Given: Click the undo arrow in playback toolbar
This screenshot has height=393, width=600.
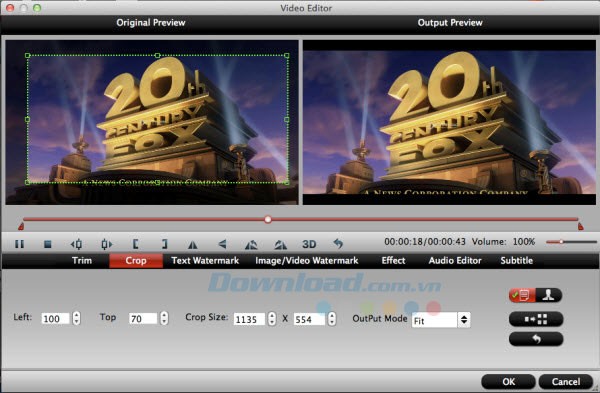Looking at the screenshot, I should point(338,243).
